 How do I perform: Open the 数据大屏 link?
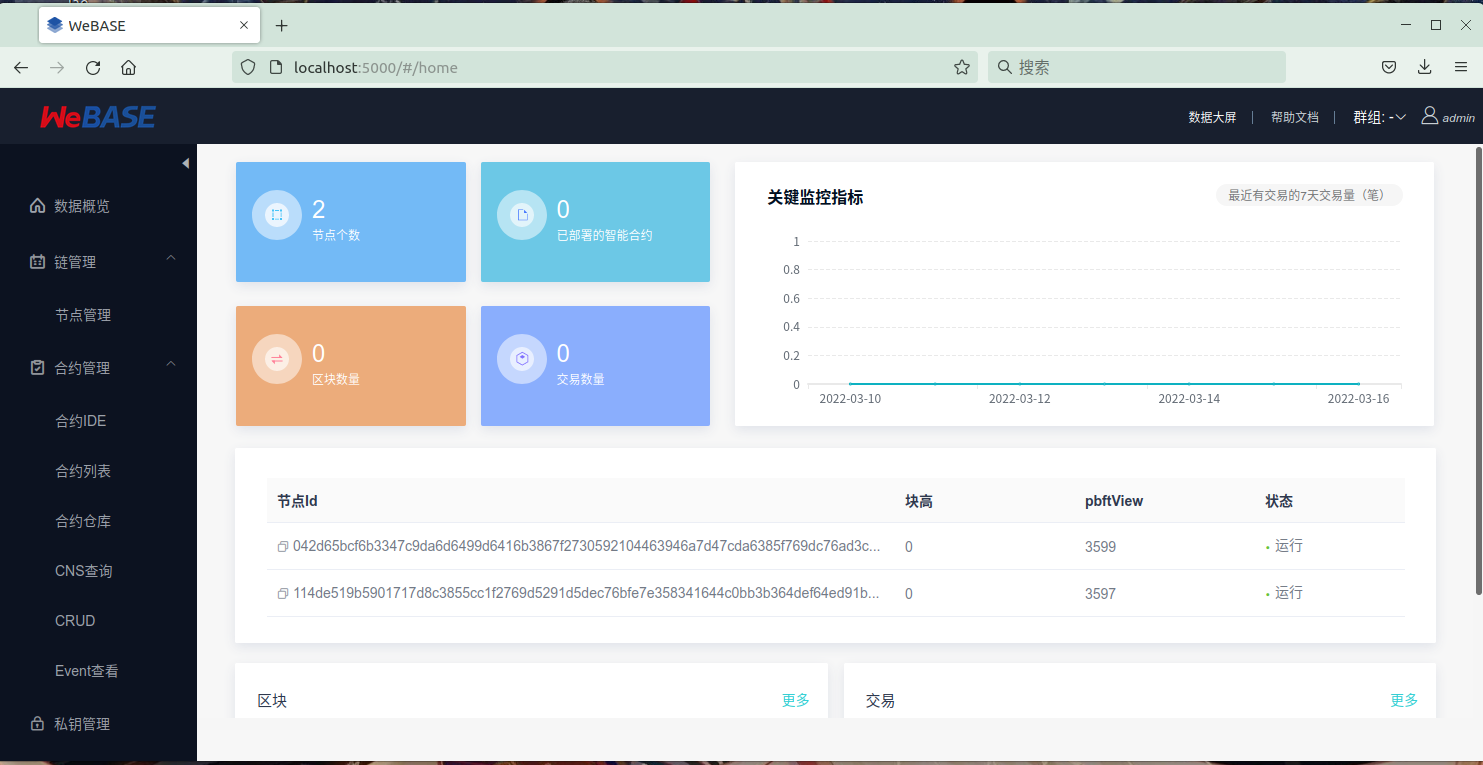[1212, 117]
